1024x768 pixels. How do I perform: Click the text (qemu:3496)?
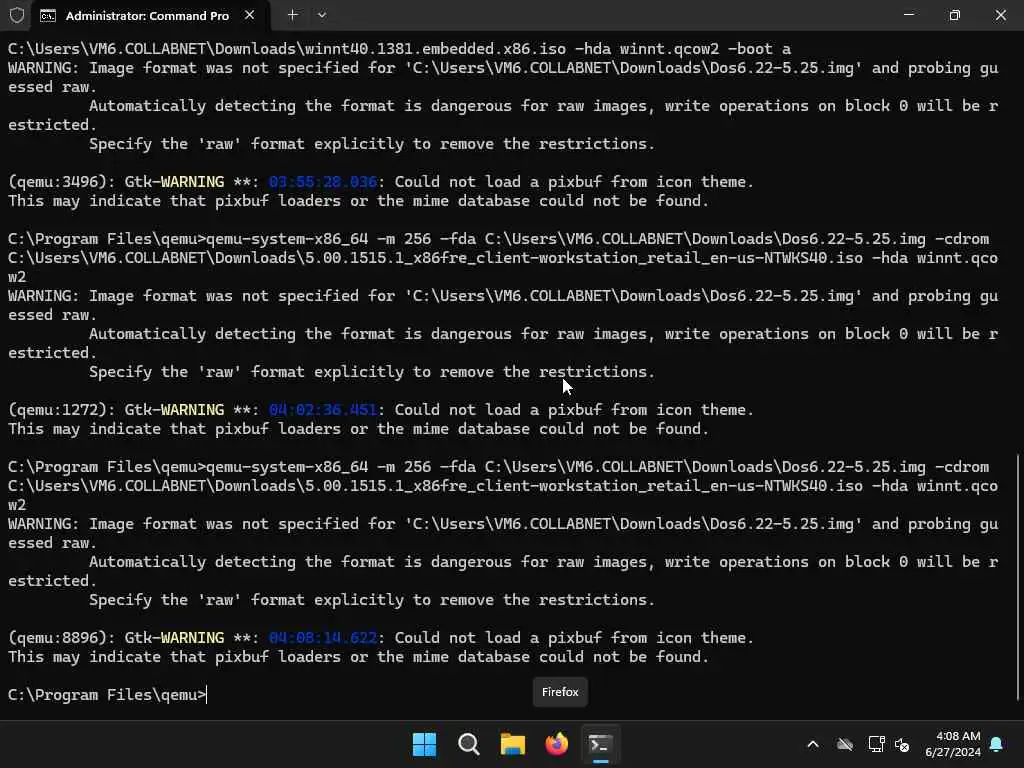[x=57, y=182]
